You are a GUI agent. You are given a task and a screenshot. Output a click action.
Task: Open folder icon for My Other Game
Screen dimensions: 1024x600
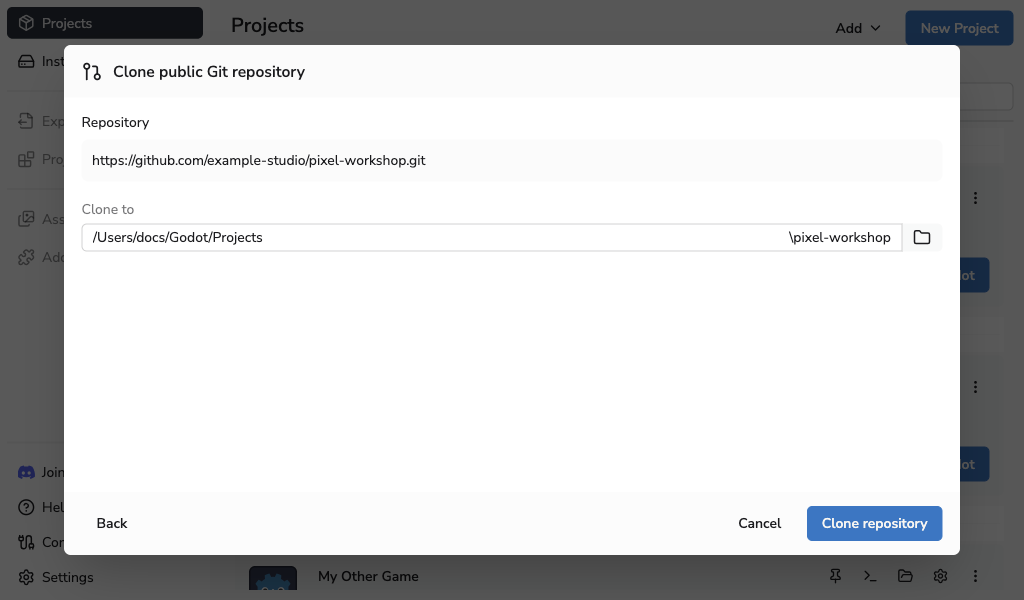[905, 576]
